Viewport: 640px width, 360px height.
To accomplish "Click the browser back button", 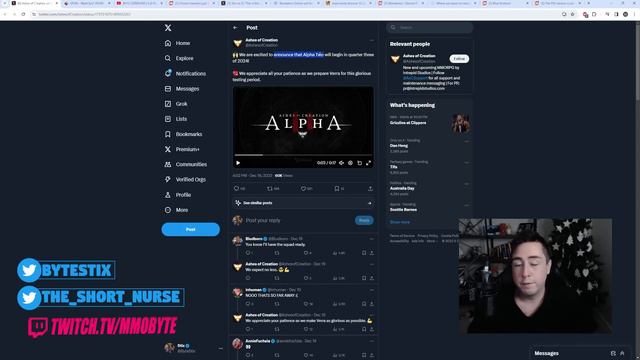I will coord(5,14).
